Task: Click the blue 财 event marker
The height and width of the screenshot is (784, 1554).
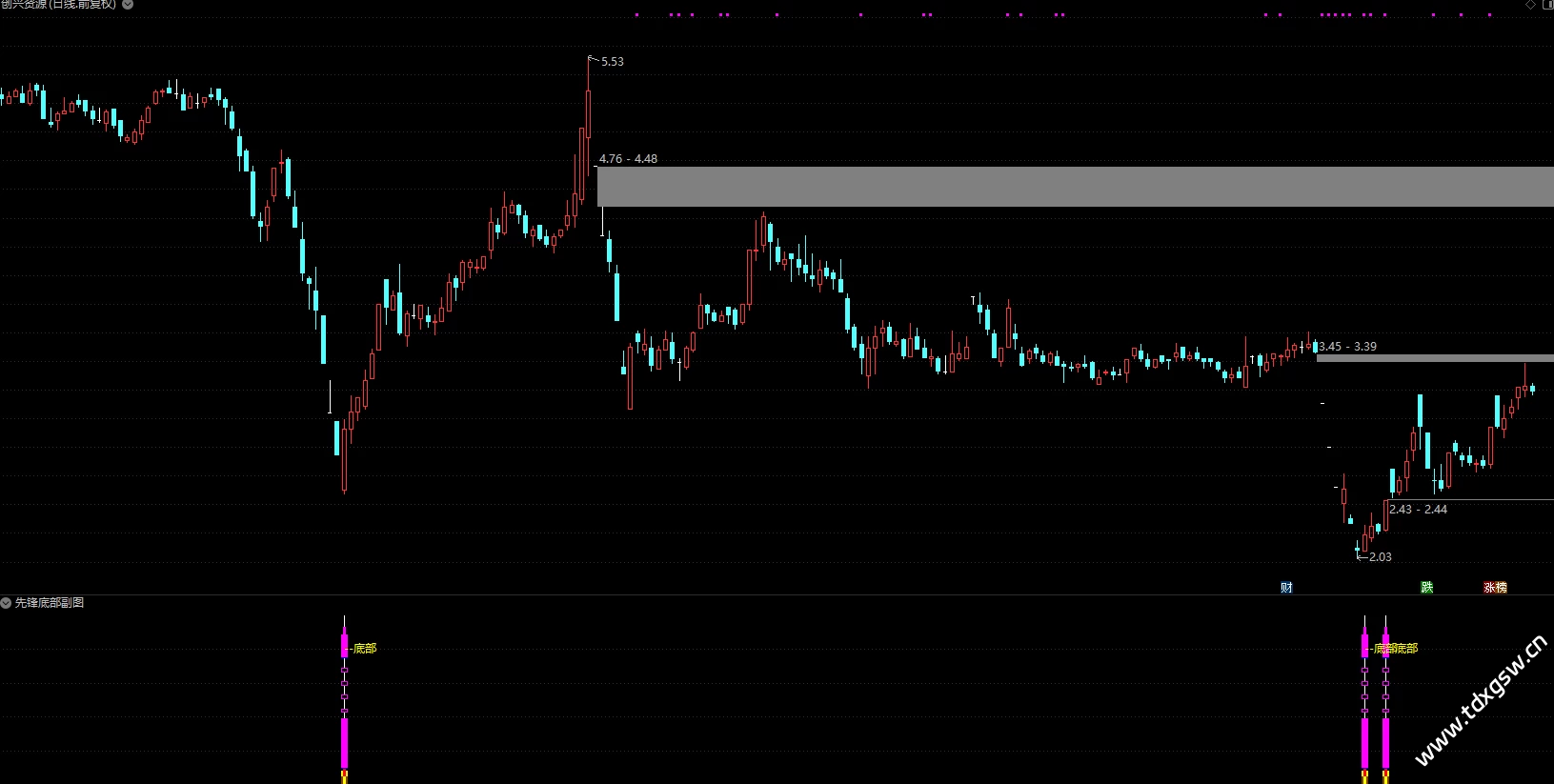Action: 1286,588
